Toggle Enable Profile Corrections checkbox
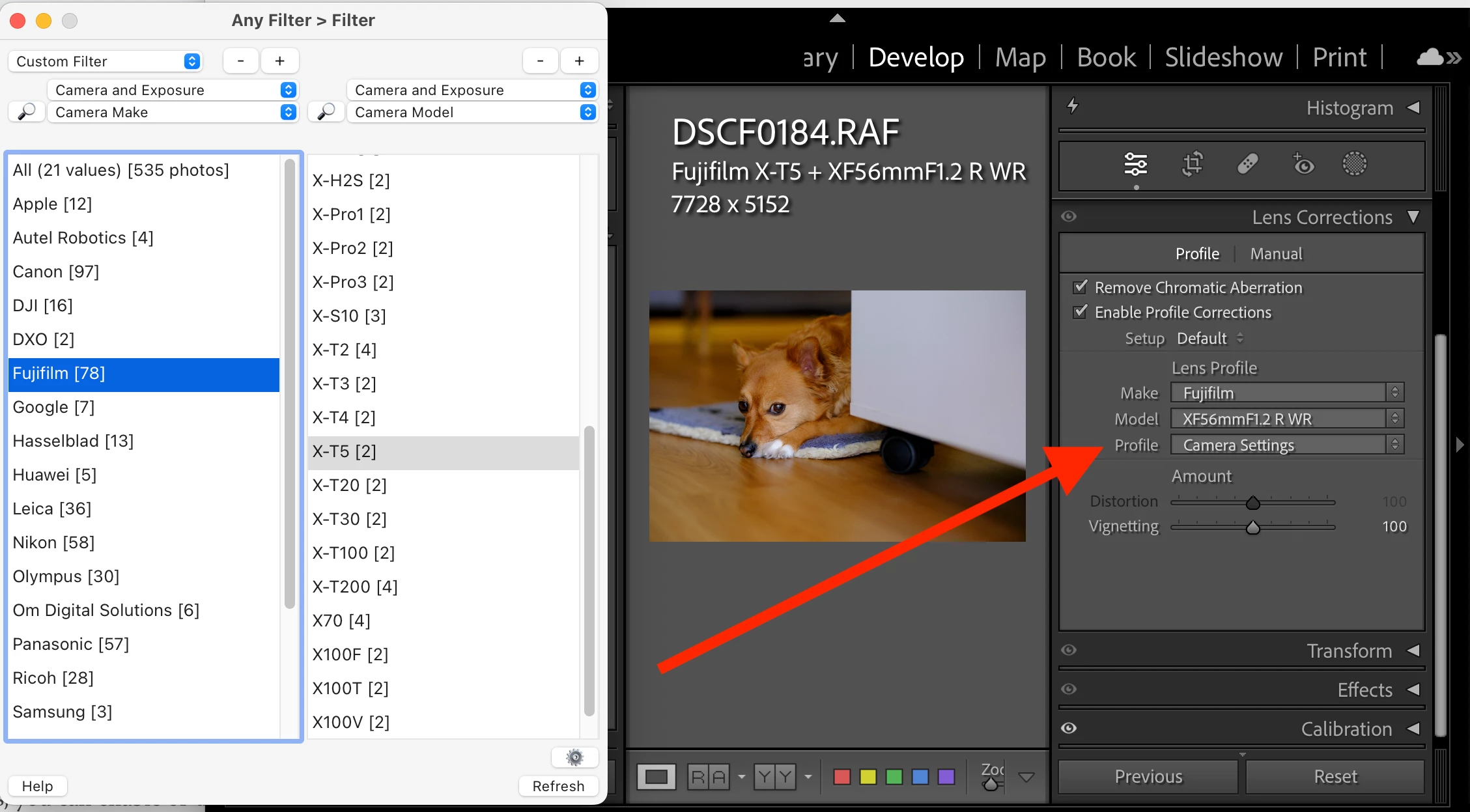1470x812 pixels. [x=1081, y=312]
